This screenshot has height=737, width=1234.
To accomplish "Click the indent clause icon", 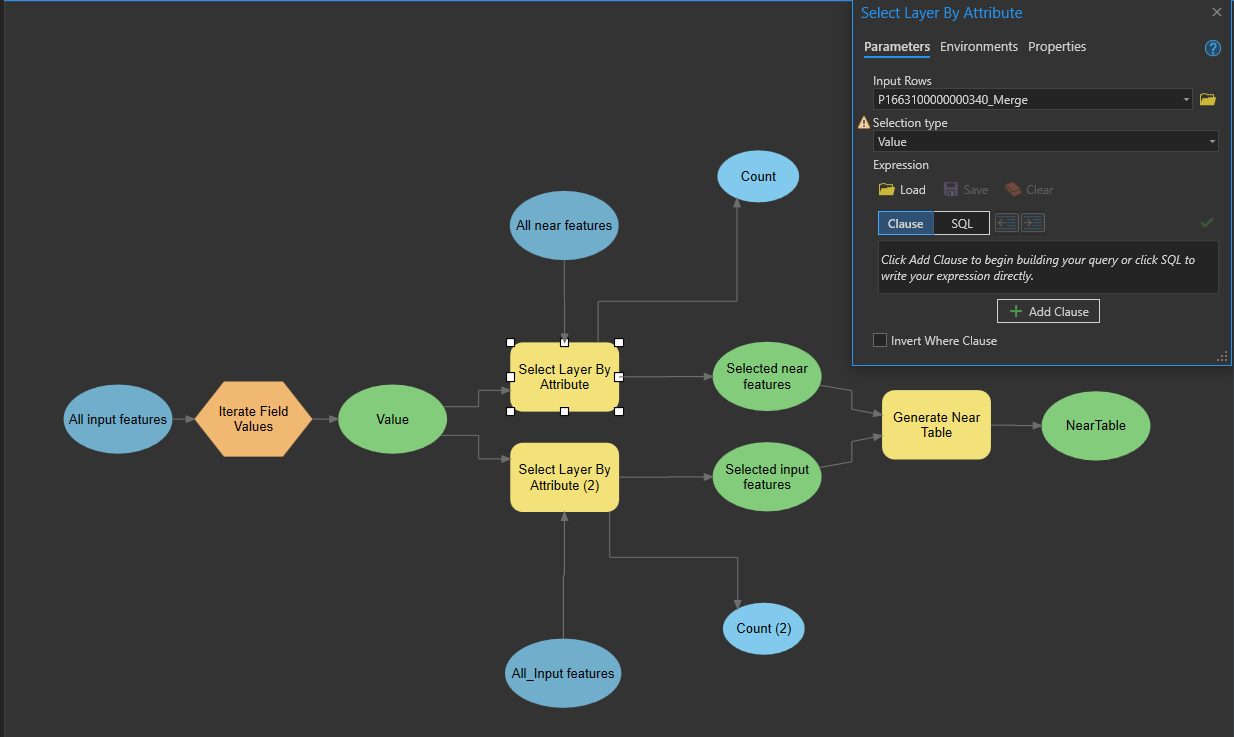I will [1033, 223].
